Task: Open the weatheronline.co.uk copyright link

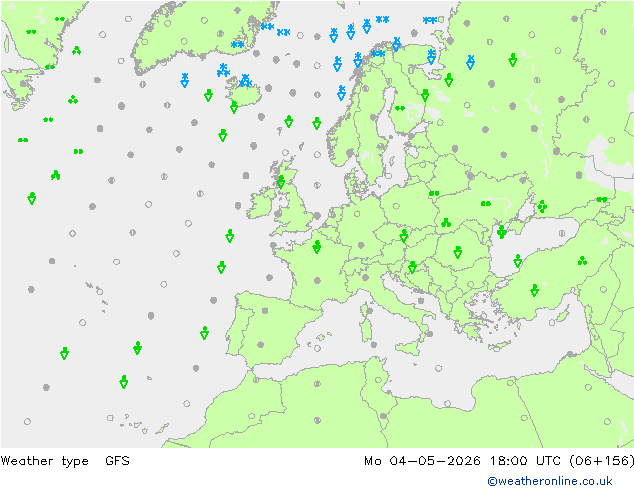Action: 550,481
